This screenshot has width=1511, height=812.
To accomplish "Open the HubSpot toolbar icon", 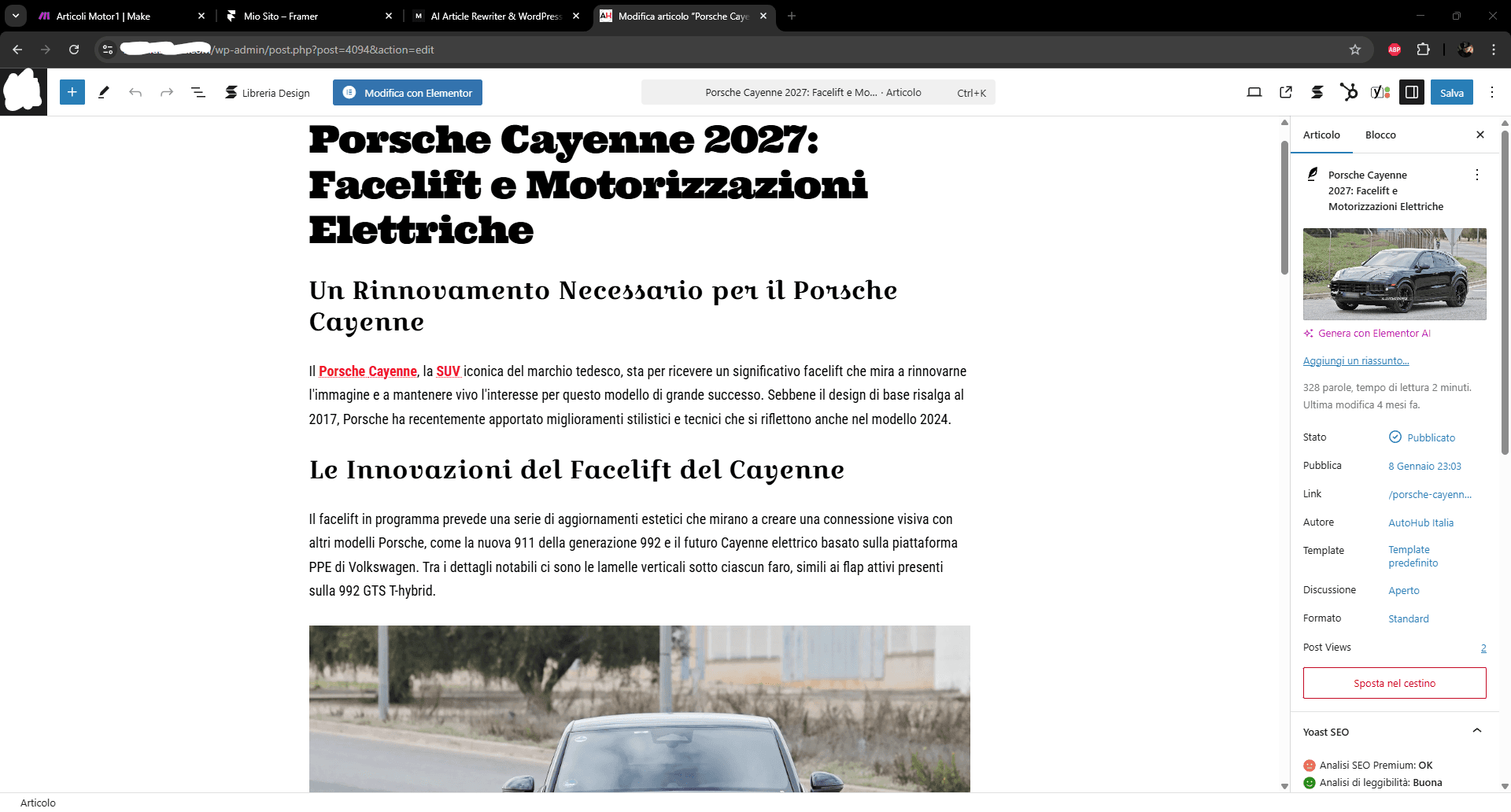I will tap(1349, 92).
